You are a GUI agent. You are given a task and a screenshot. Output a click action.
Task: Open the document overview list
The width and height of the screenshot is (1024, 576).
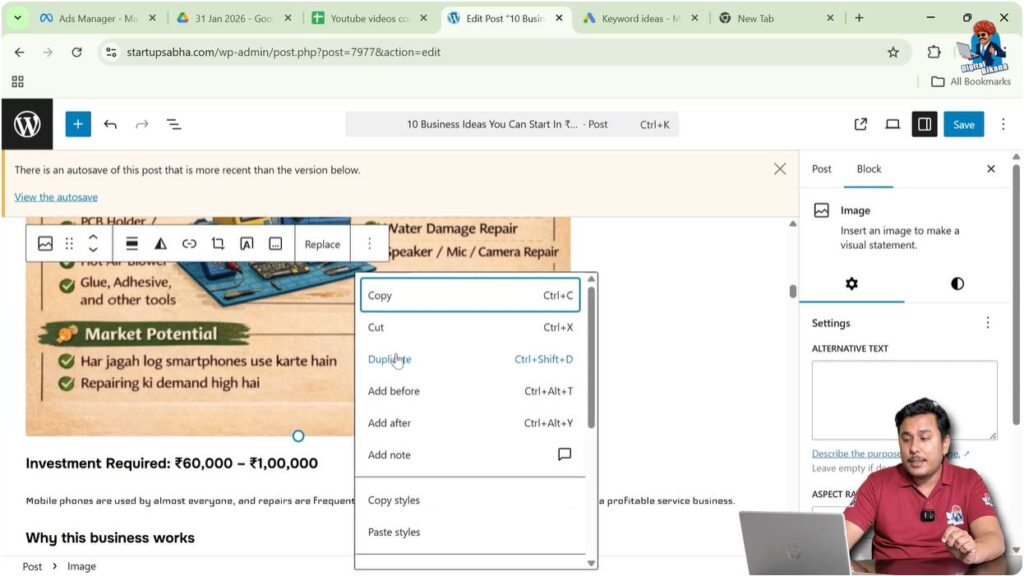point(174,124)
